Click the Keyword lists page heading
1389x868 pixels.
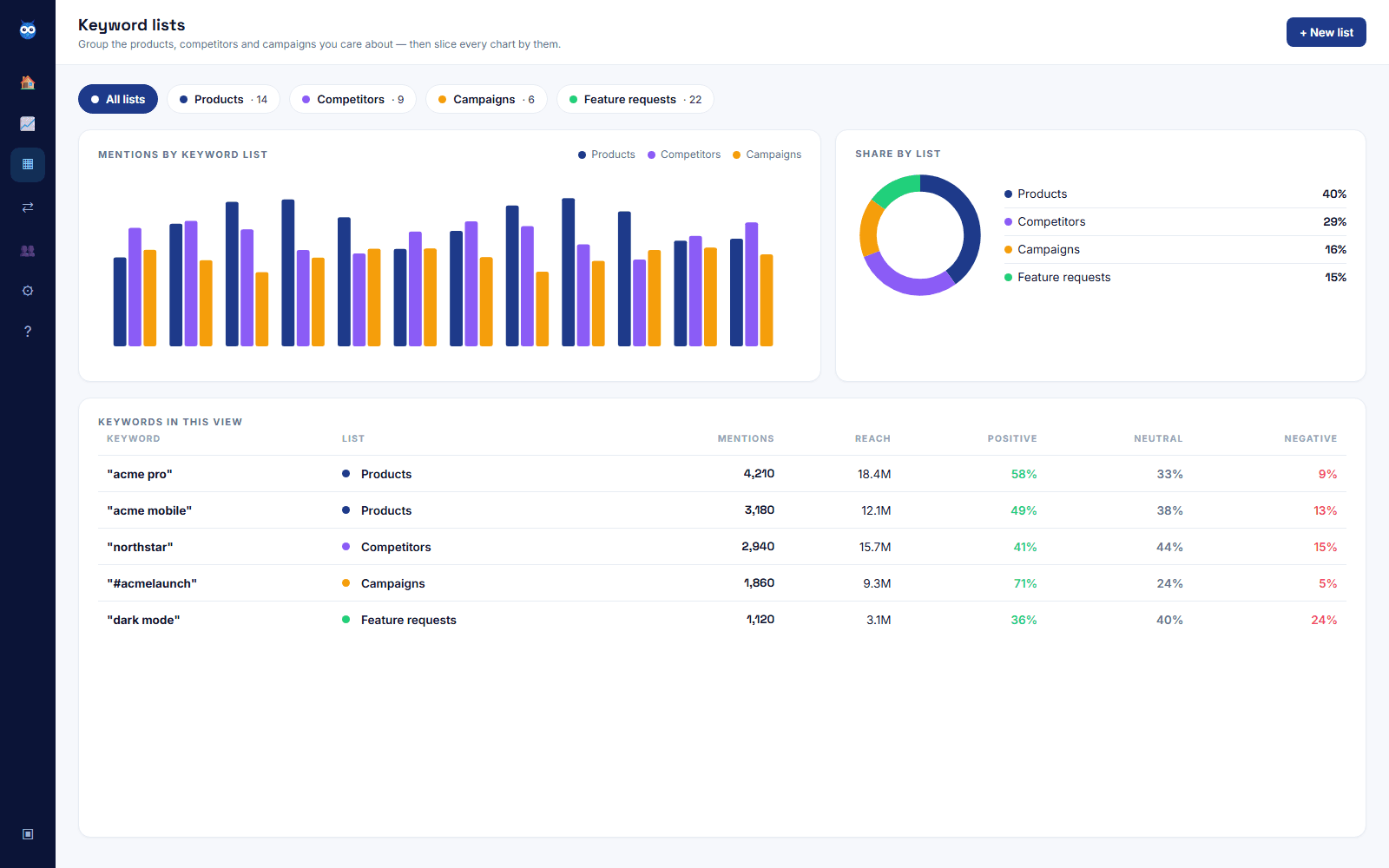pyautogui.click(x=132, y=25)
